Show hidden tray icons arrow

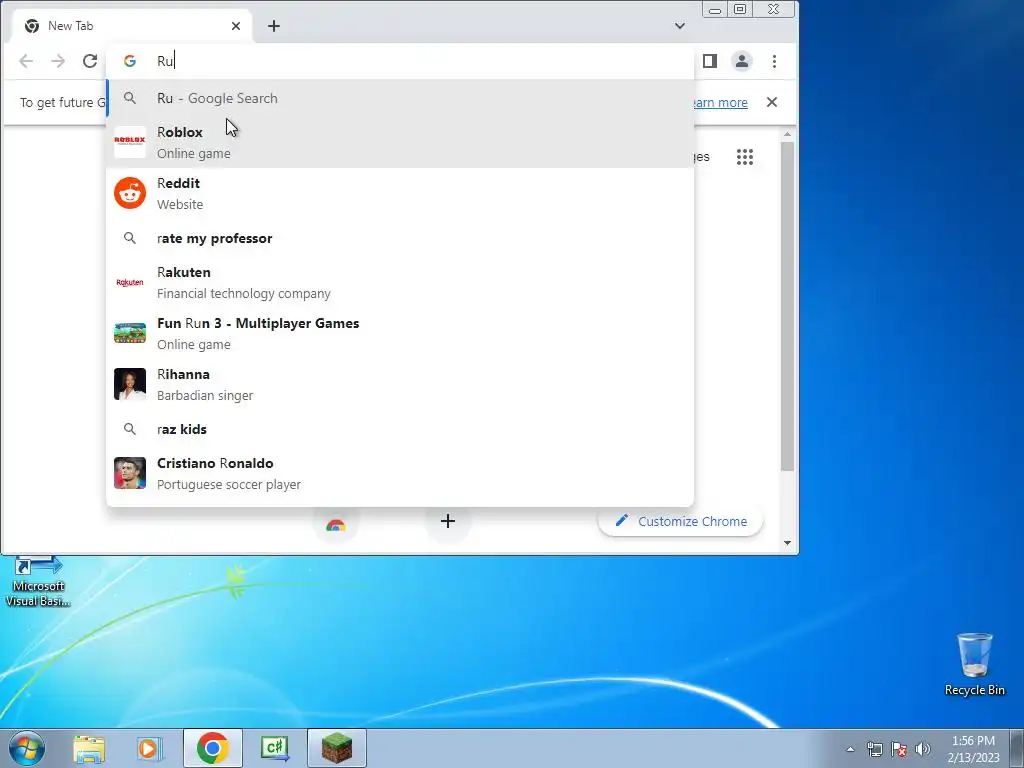850,749
